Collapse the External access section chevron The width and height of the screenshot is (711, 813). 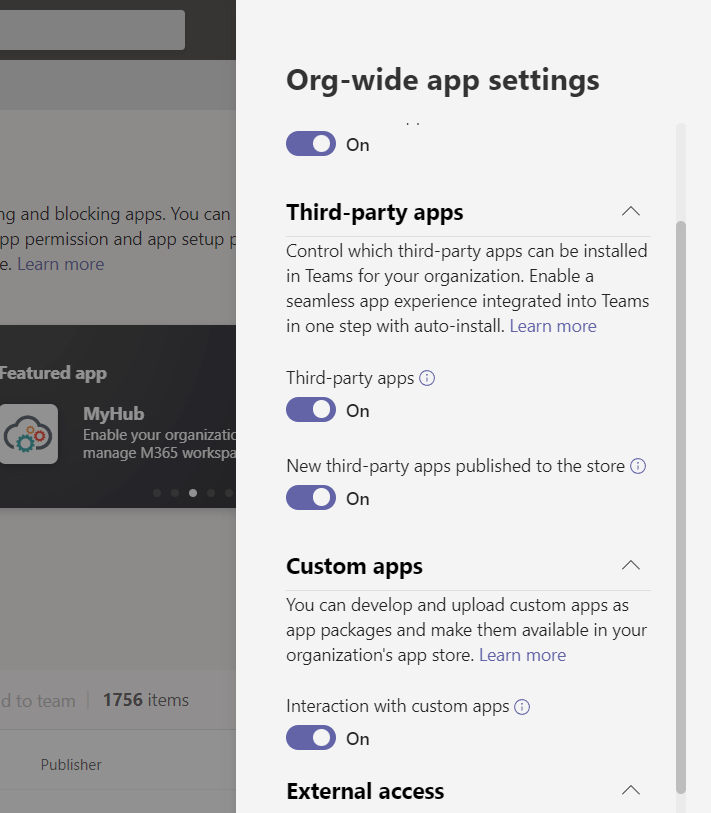631,790
